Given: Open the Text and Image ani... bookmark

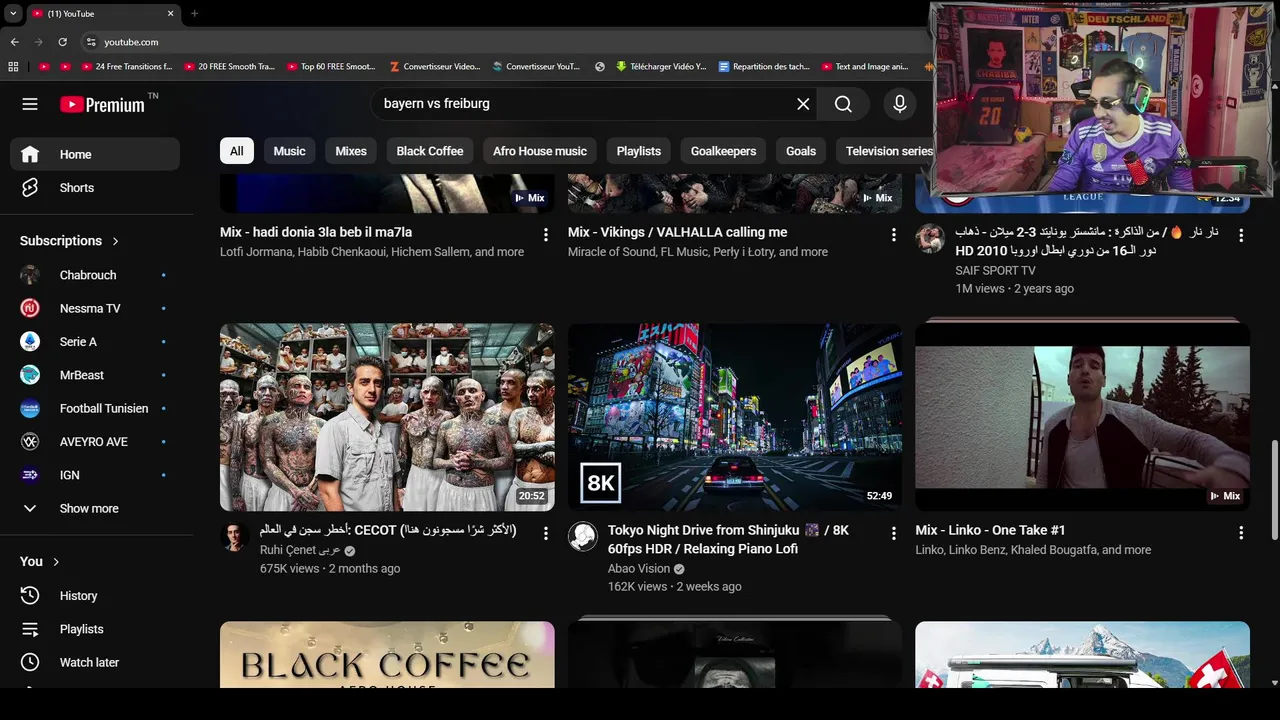Looking at the screenshot, I should 865,67.
